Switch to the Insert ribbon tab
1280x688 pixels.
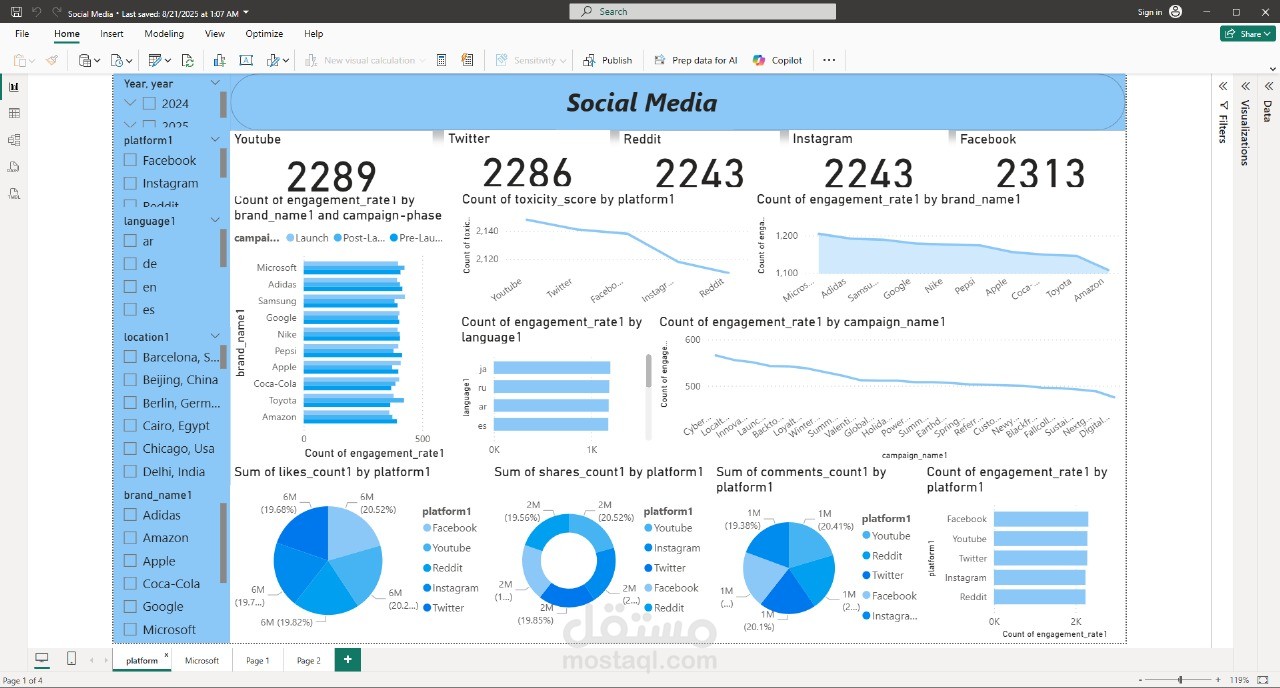pos(112,34)
